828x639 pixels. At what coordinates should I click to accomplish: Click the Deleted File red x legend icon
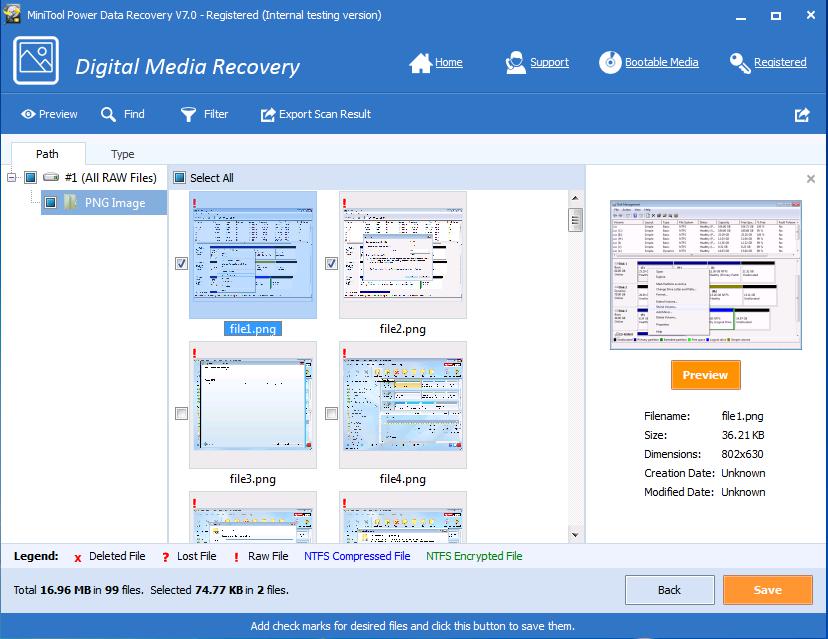tap(78, 557)
